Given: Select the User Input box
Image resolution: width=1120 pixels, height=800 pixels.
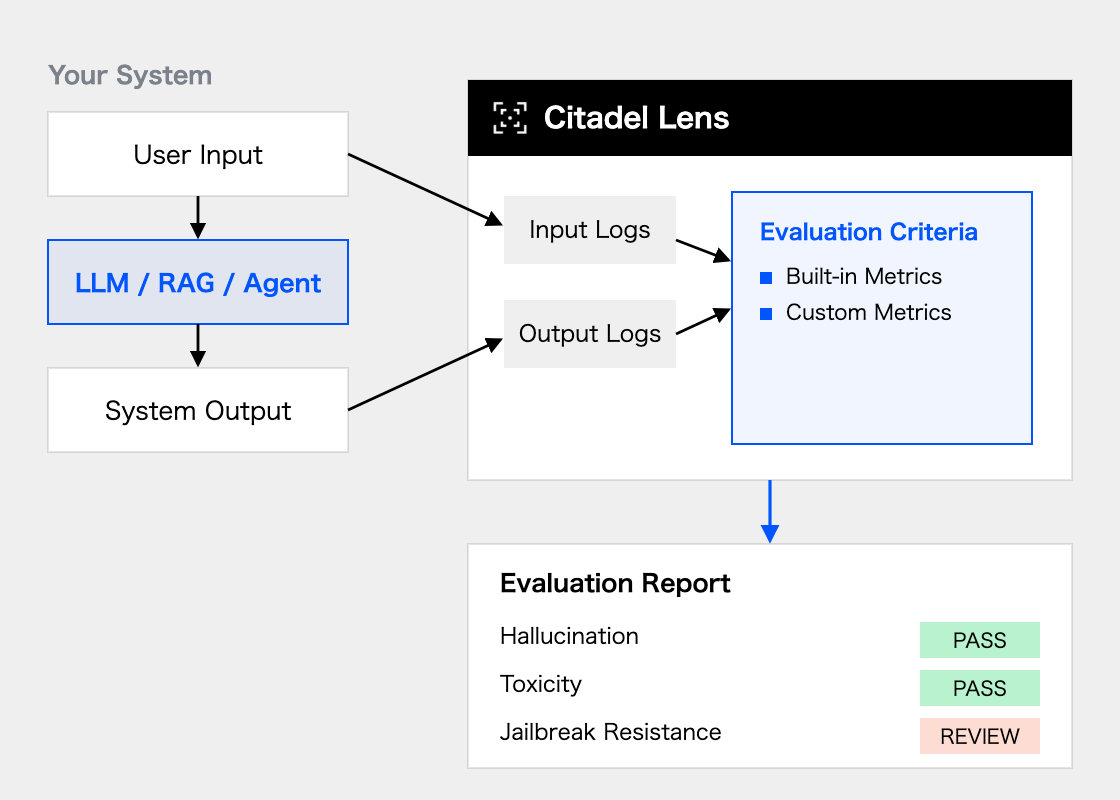Looking at the screenshot, I should point(198,154).
